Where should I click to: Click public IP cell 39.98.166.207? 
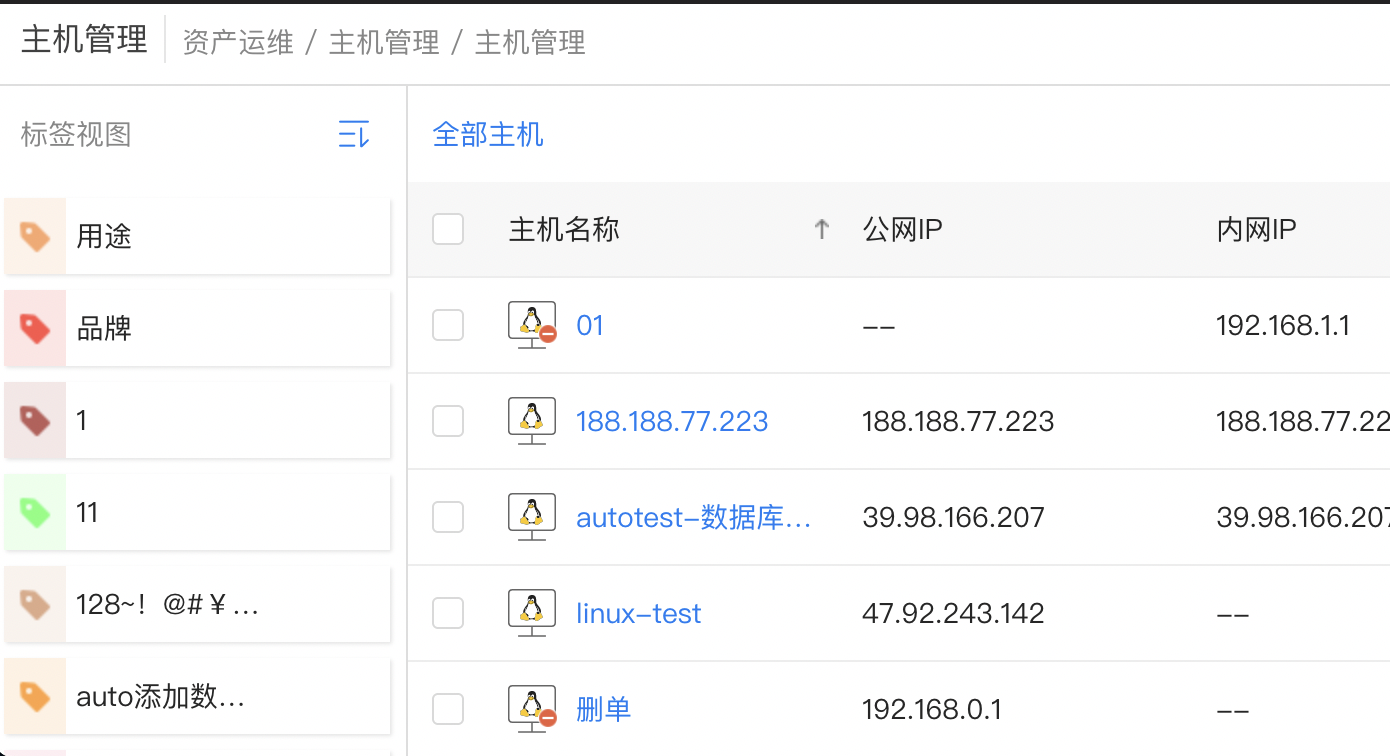(x=953, y=518)
